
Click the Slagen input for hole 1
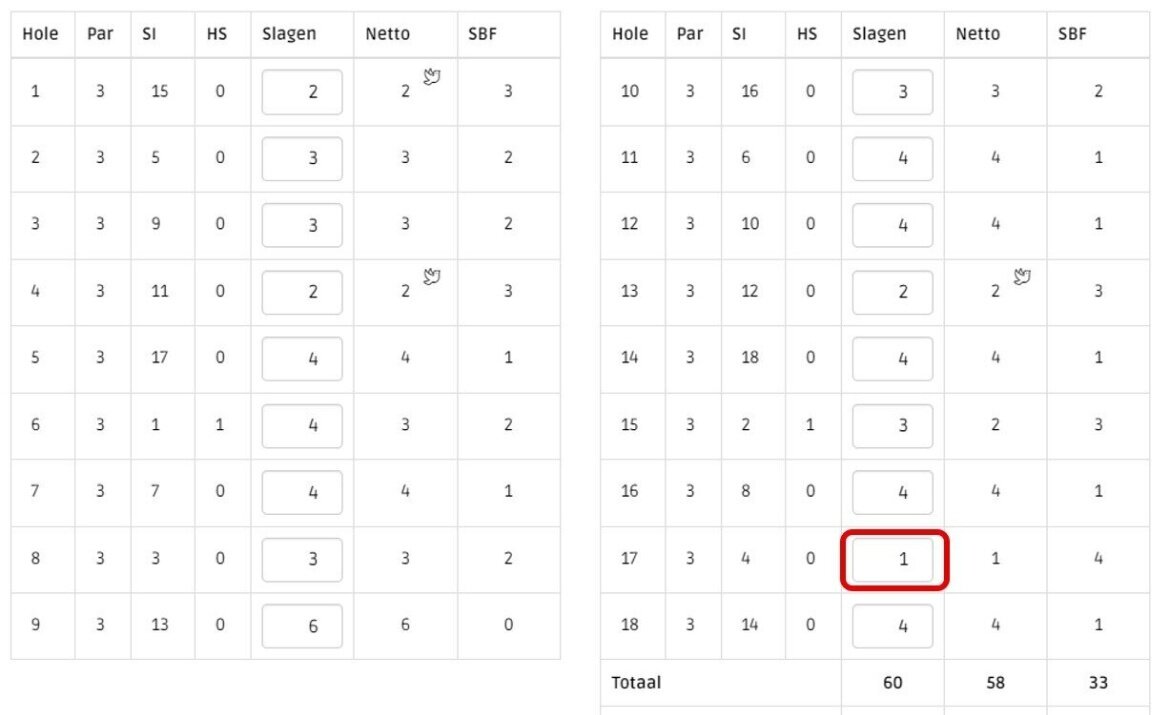point(302,92)
